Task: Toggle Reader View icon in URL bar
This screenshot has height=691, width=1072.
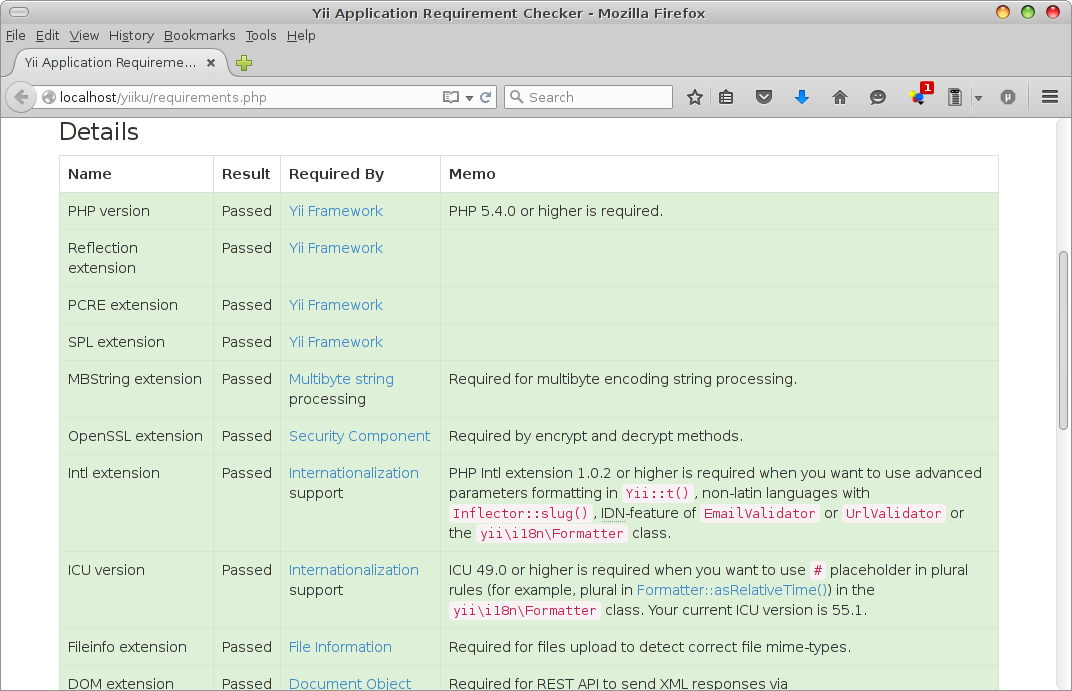Action: [451, 97]
